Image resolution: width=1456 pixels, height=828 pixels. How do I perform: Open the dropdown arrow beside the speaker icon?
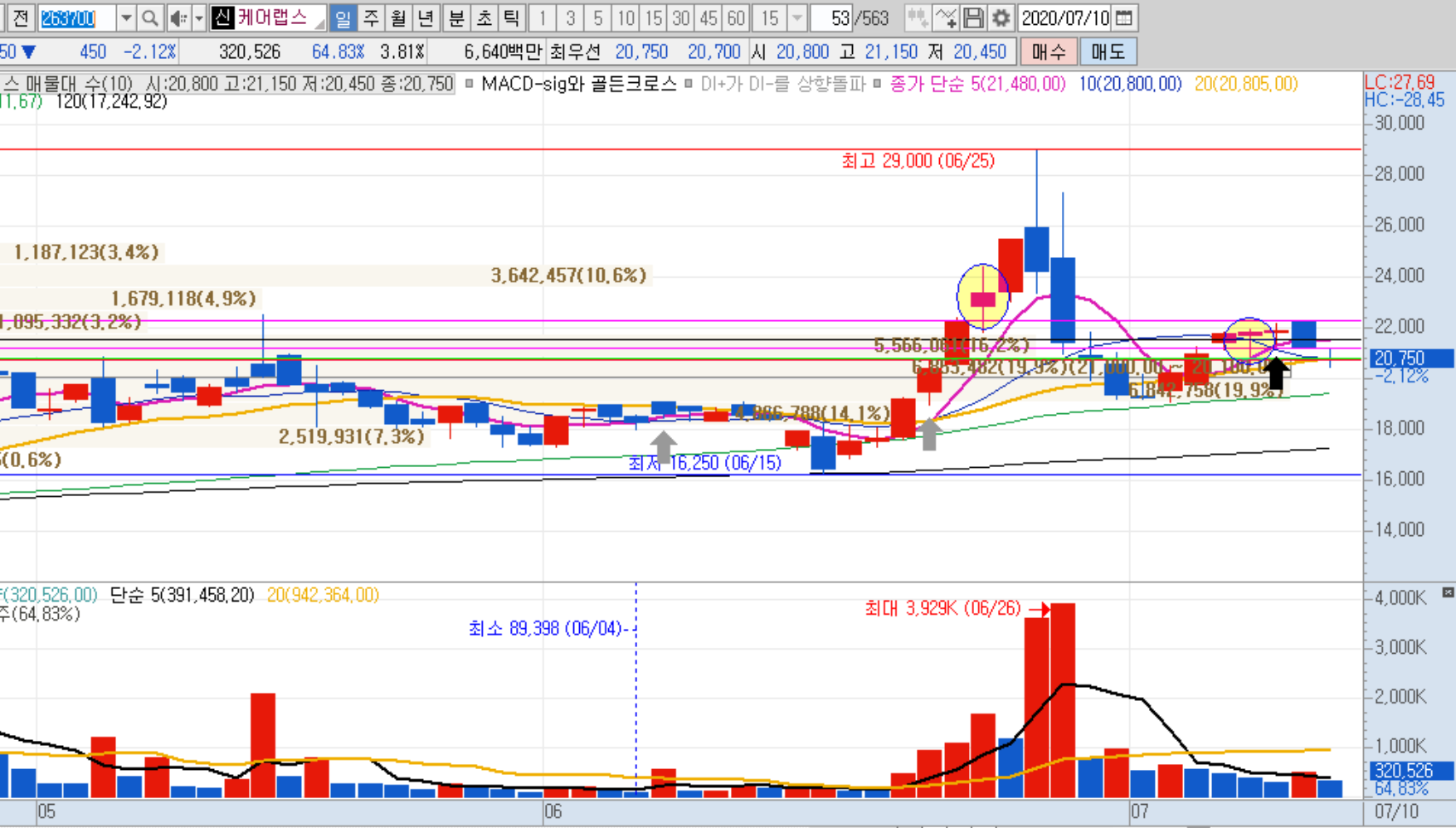tap(198, 17)
